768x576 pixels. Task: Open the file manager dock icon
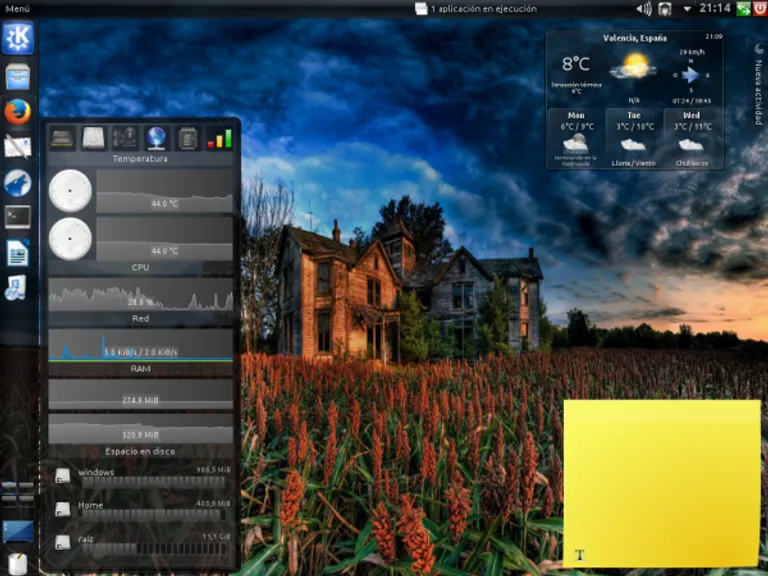pos(18,75)
